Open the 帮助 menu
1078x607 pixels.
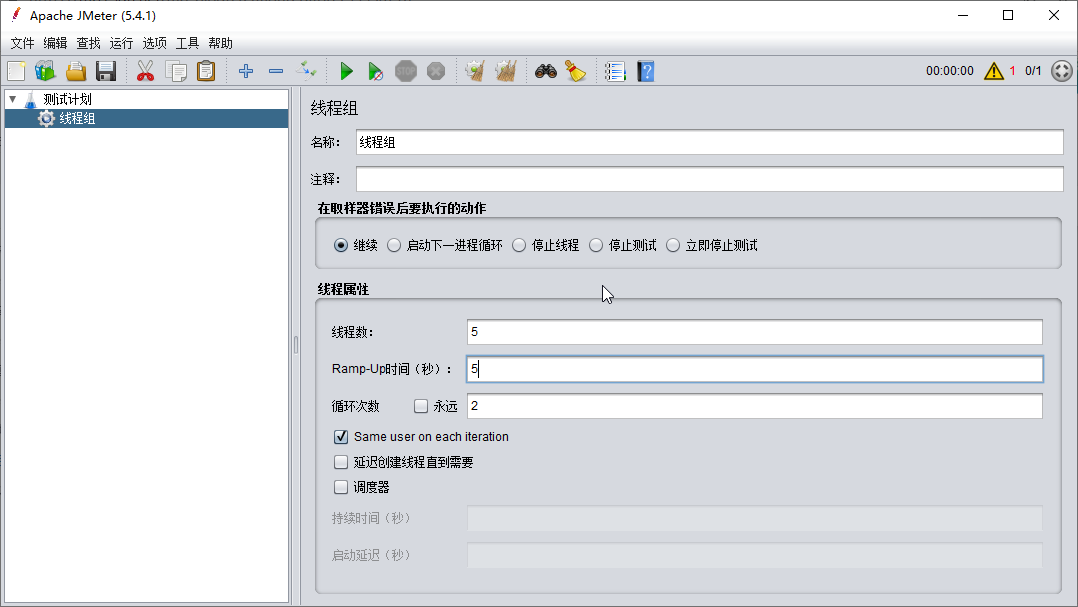pyautogui.click(x=220, y=43)
